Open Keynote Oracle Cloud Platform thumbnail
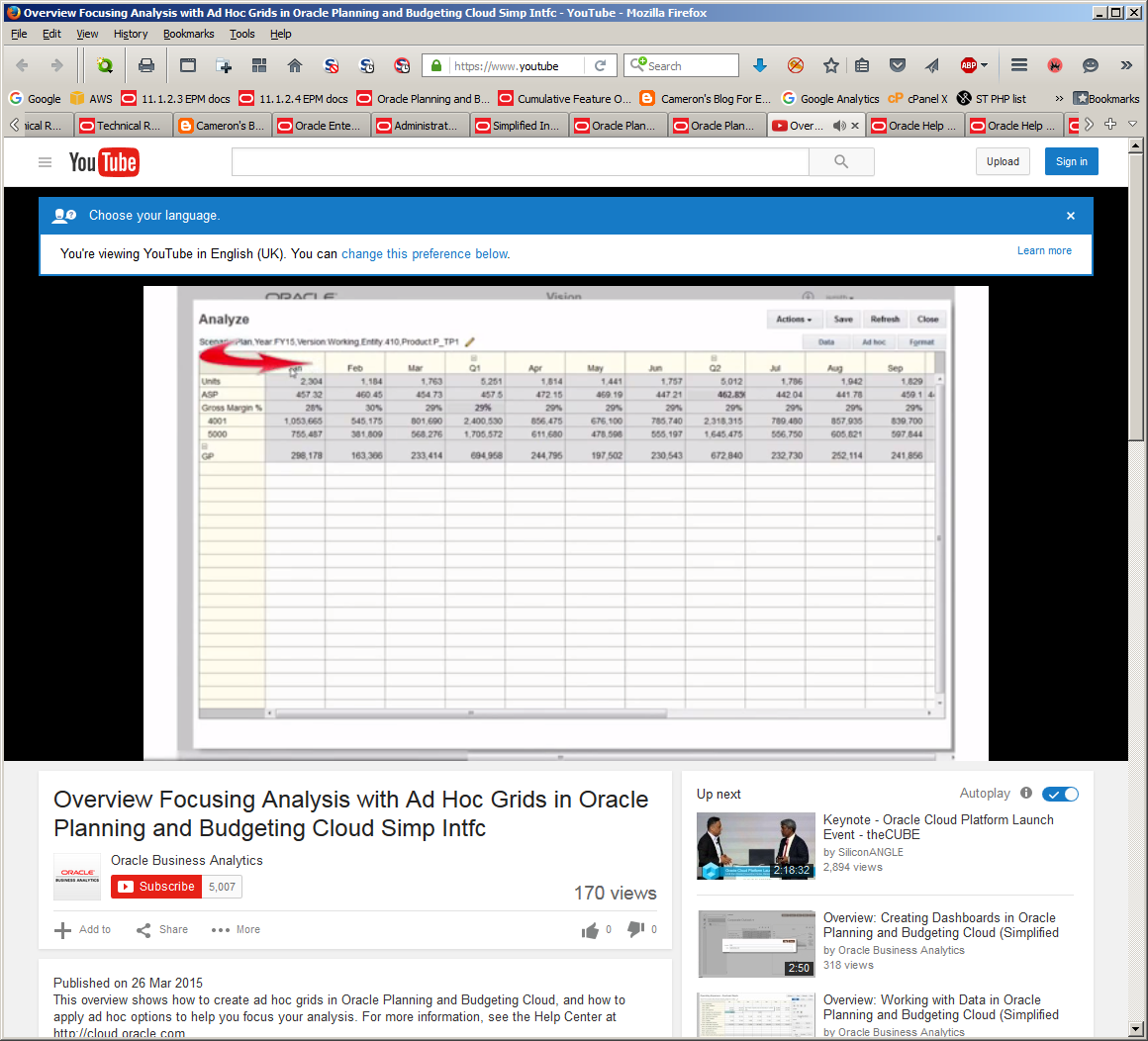Viewport: 1148px width, 1041px height. [x=755, y=845]
